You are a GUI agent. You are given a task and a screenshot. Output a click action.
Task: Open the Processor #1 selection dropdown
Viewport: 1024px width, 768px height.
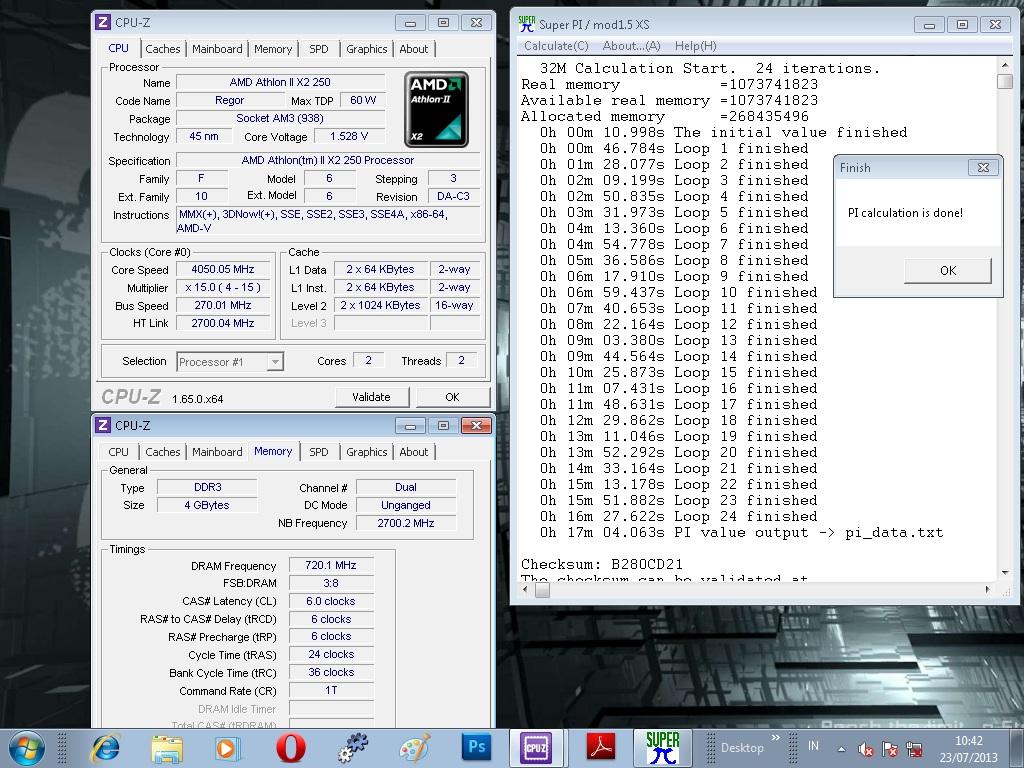coord(229,361)
